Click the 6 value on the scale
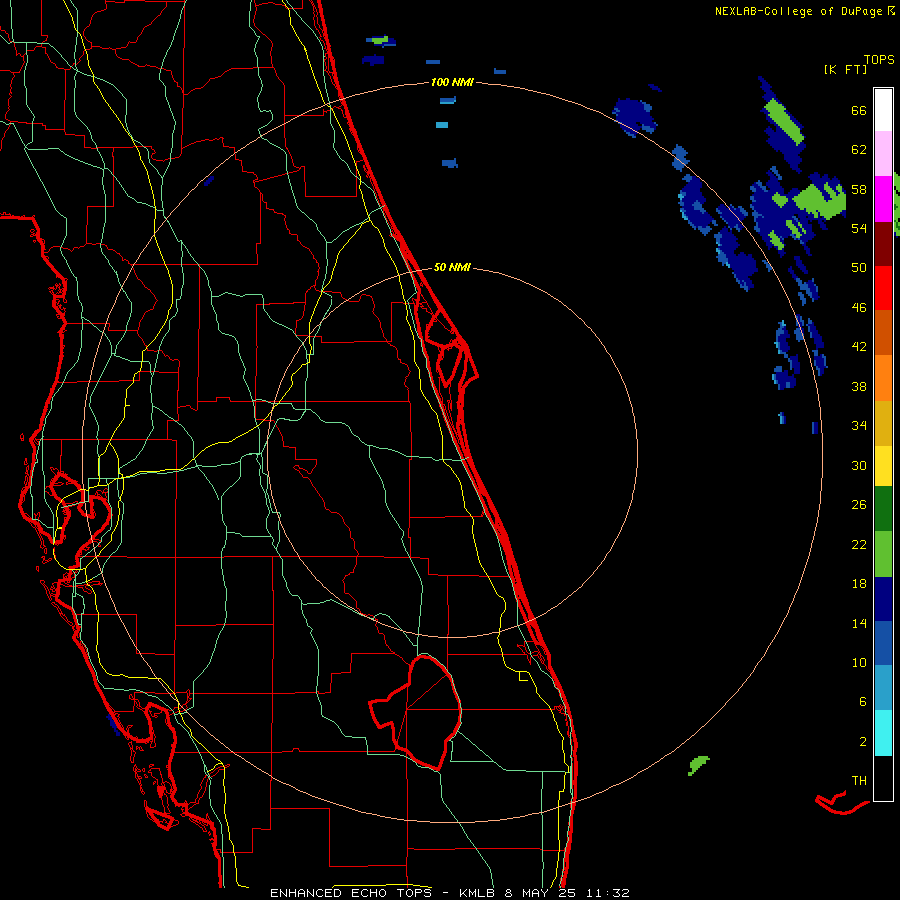 click(x=863, y=701)
